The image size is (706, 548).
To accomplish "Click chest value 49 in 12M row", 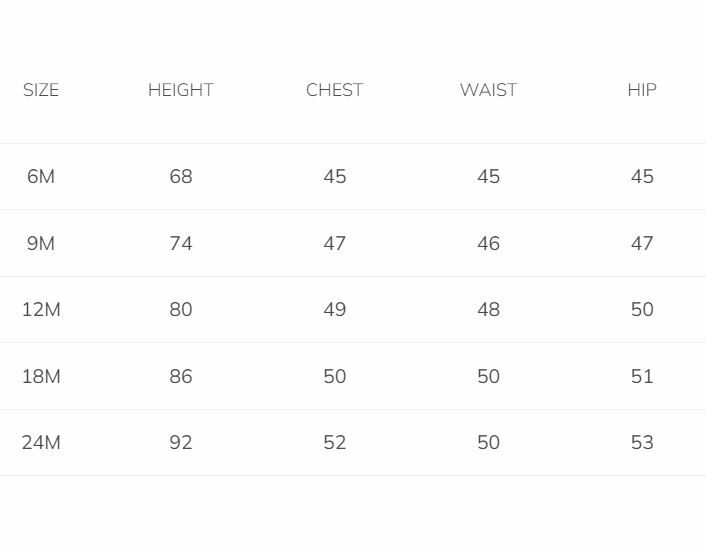I will [x=335, y=310].
